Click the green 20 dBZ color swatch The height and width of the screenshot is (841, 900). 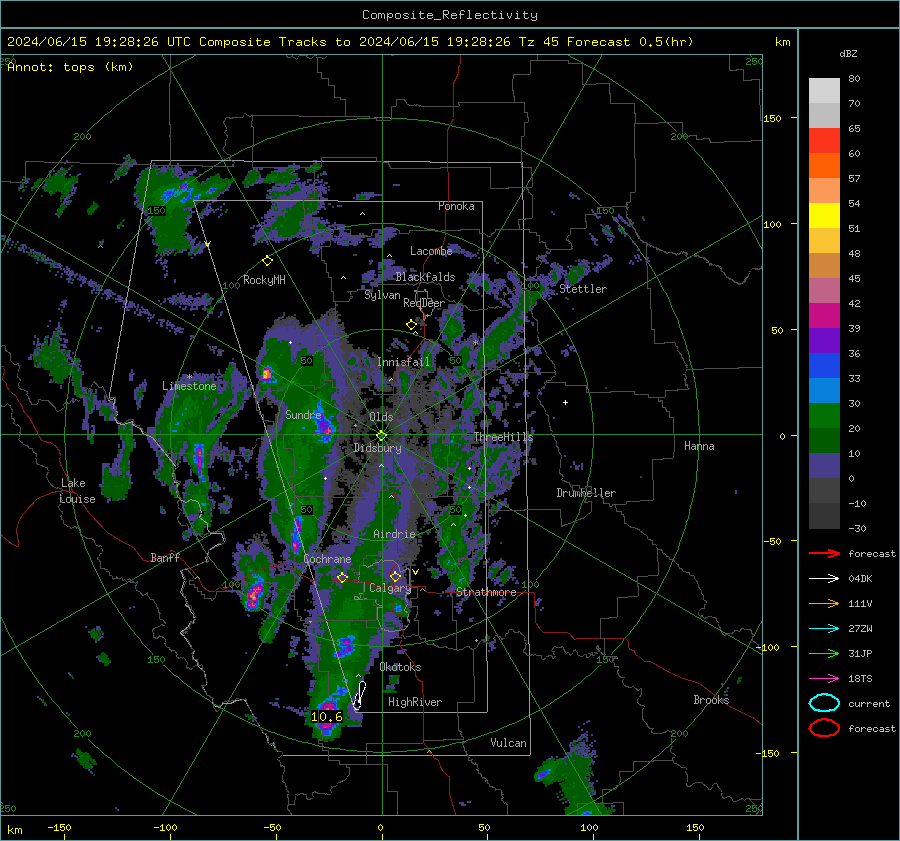pyautogui.click(x=824, y=416)
